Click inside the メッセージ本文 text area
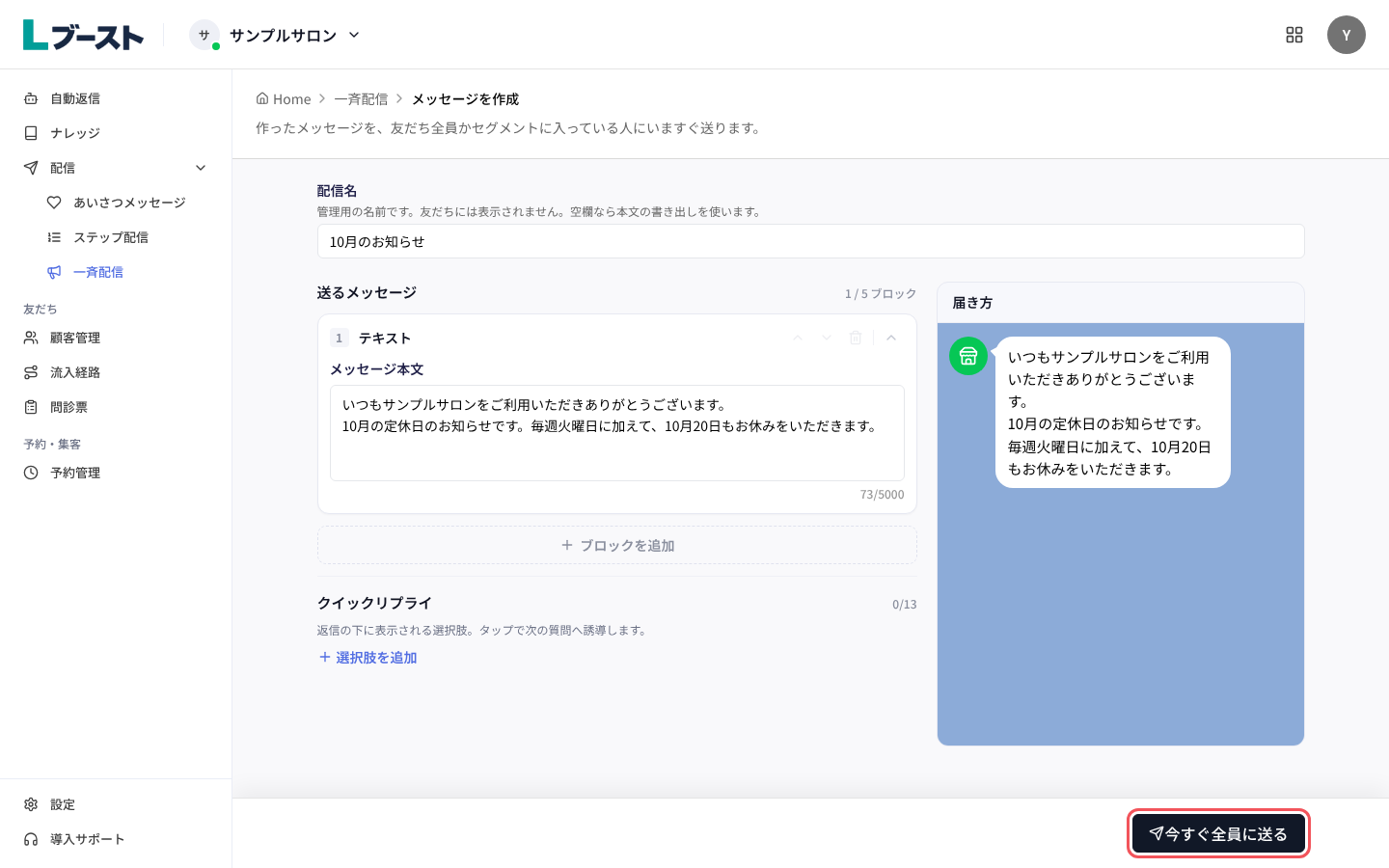This screenshot has height=868, width=1389. click(617, 433)
